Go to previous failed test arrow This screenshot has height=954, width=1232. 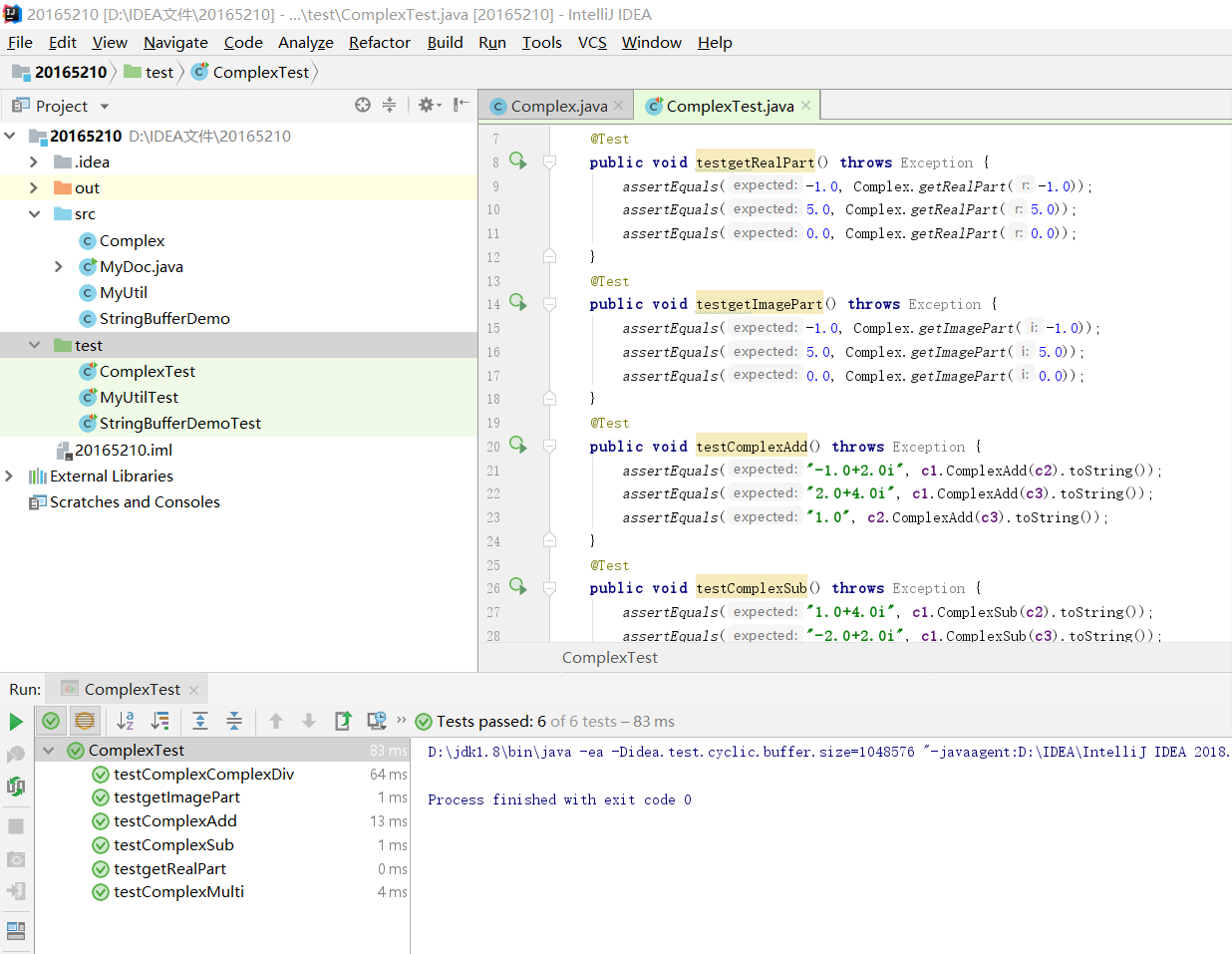point(276,721)
